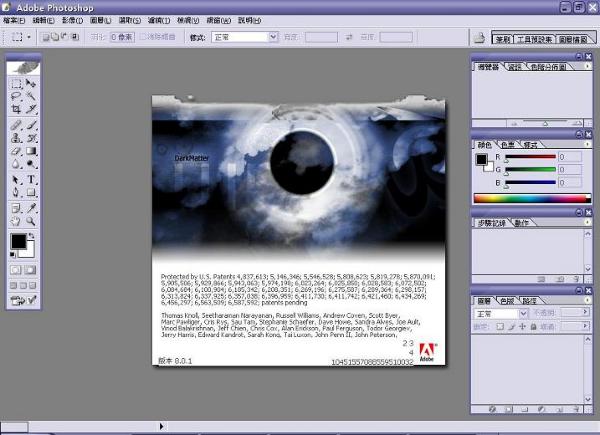The width and height of the screenshot is (600, 435).
Task: Open the 編輯(E) Edit menu
Action: [x=43, y=21]
